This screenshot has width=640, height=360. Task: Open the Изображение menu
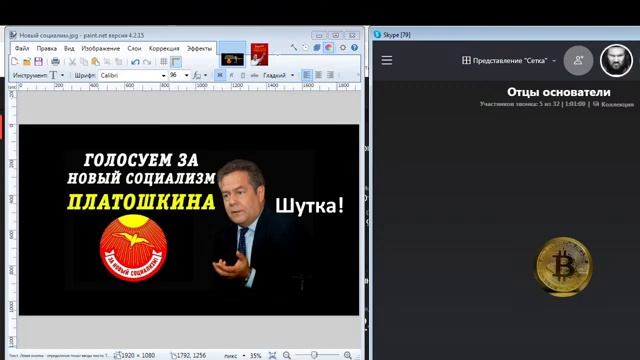pyautogui.click(x=100, y=48)
